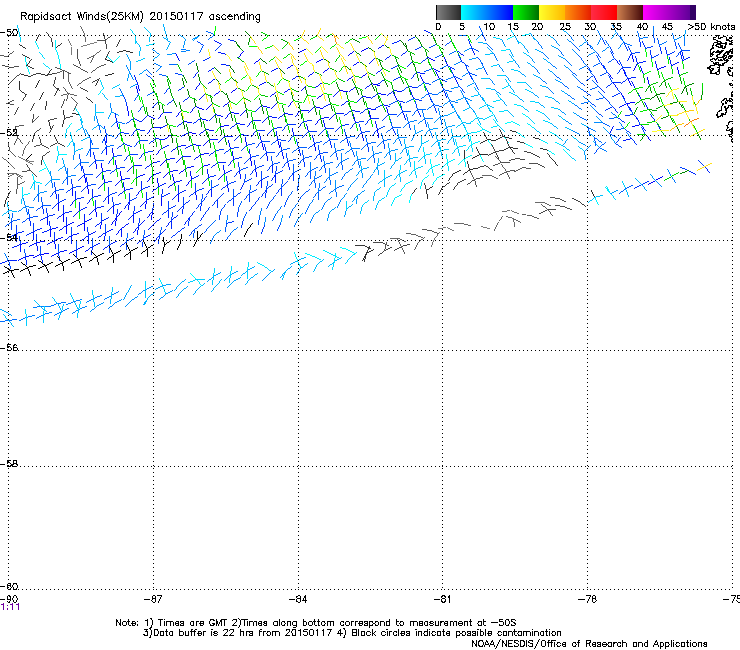Click the -50 latitude axis label
740x650 pixels.
pyautogui.click(x=9, y=33)
